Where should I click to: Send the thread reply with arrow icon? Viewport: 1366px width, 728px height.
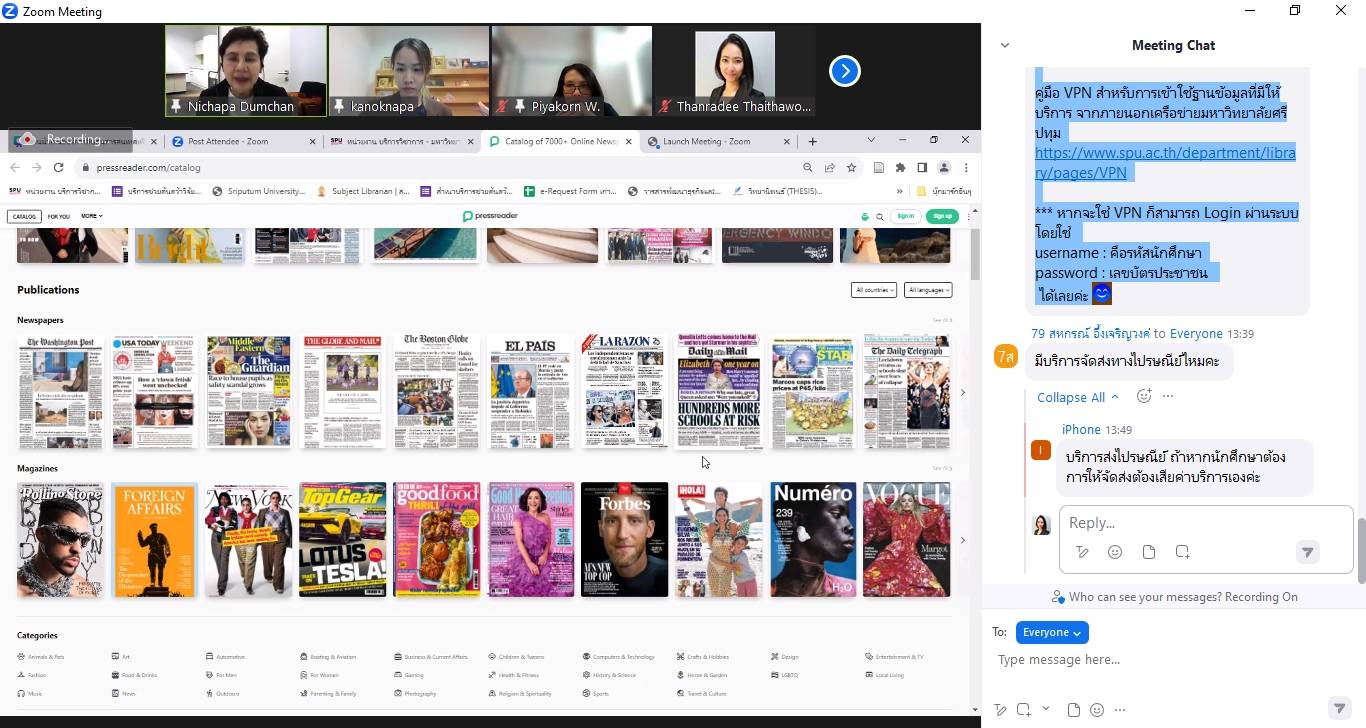1306,552
